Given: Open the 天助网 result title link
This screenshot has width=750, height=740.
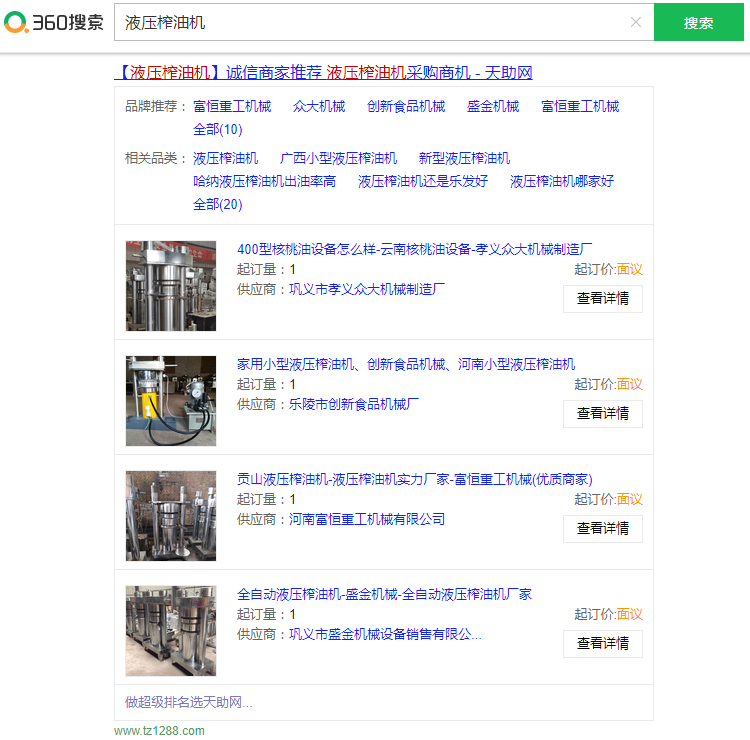Looking at the screenshot, I should pos(323,72).
